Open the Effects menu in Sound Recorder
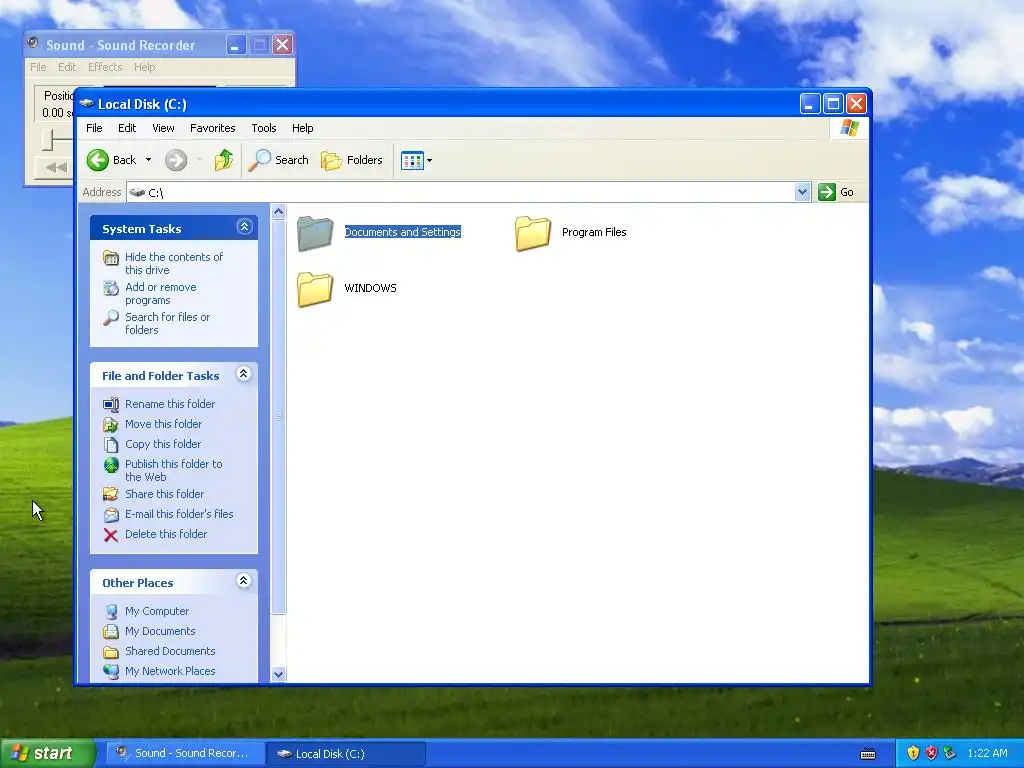 [x=105, y=67]
